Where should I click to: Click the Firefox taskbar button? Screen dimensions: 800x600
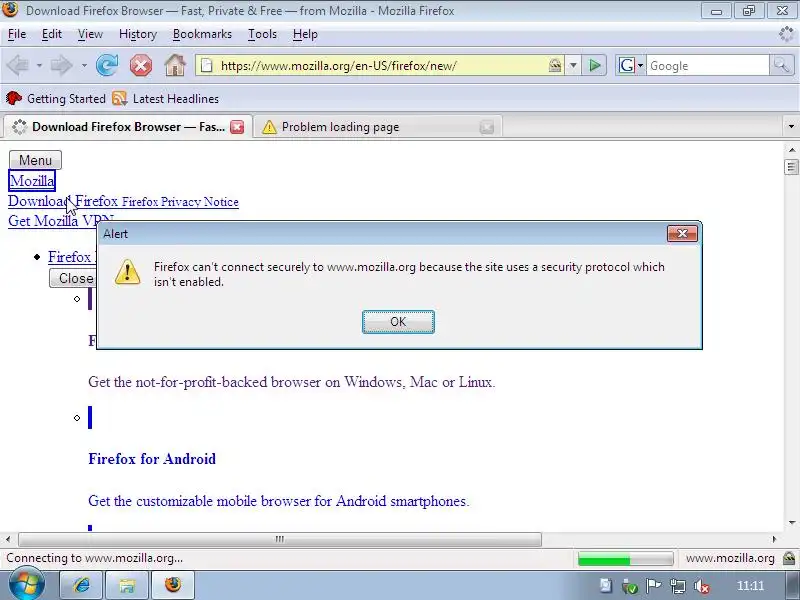(172, 585)
